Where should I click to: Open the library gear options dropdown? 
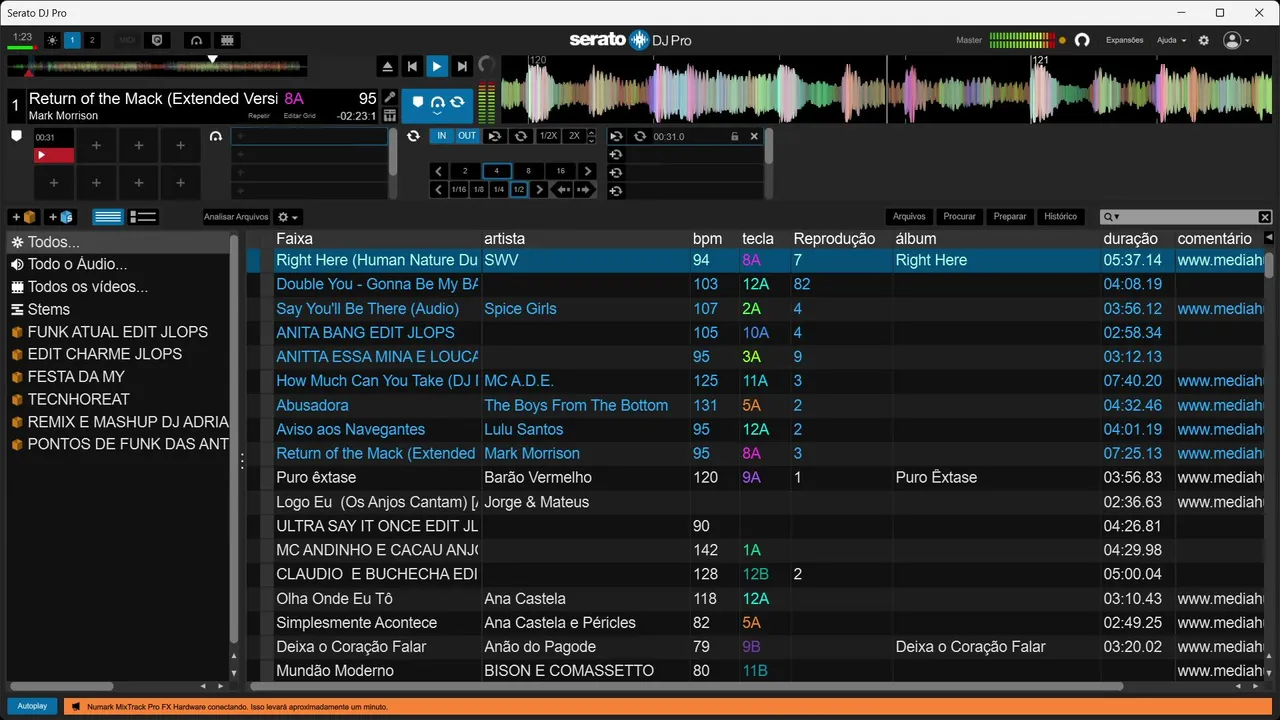click(x=288, y=217)
